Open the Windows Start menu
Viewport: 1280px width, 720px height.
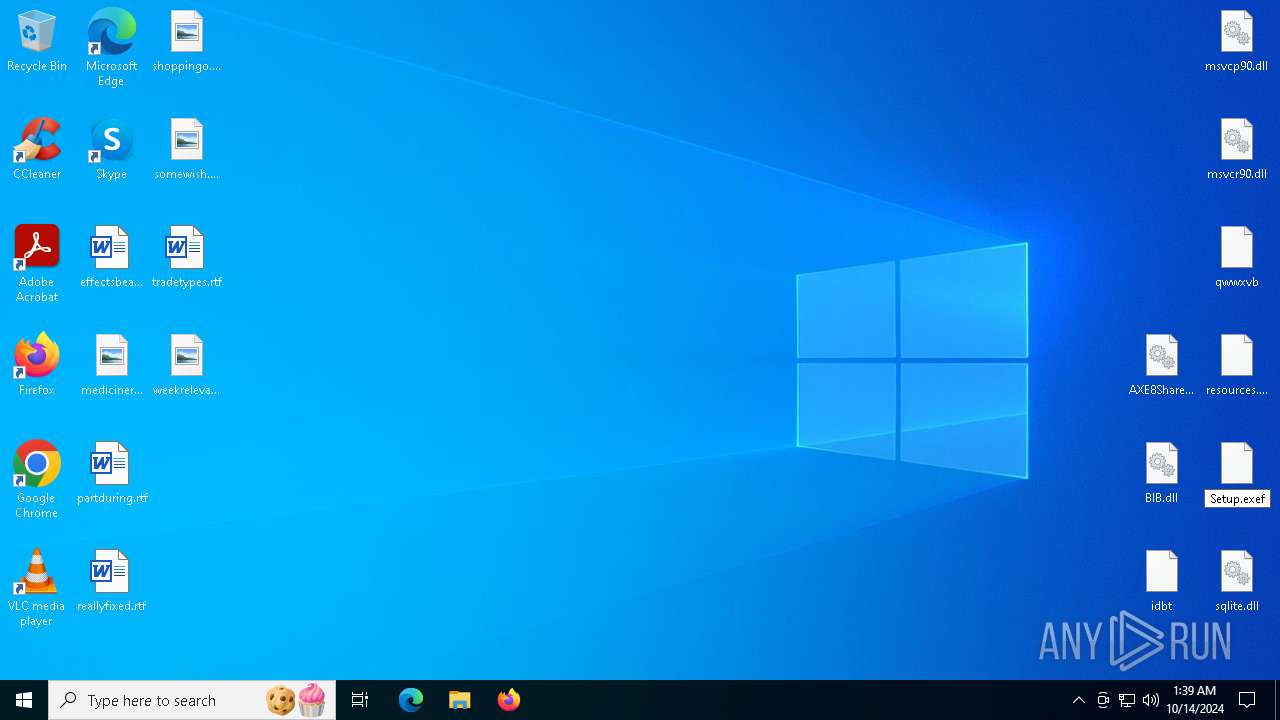point(24,700)
